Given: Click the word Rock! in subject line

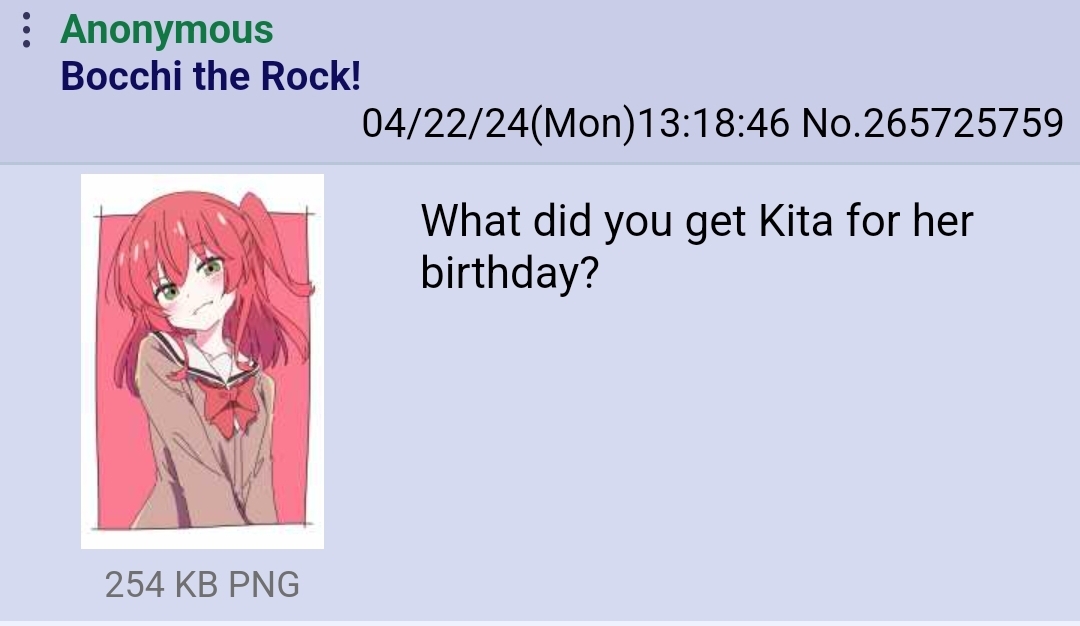Looking at the screenshot, I should click(311, 76).
